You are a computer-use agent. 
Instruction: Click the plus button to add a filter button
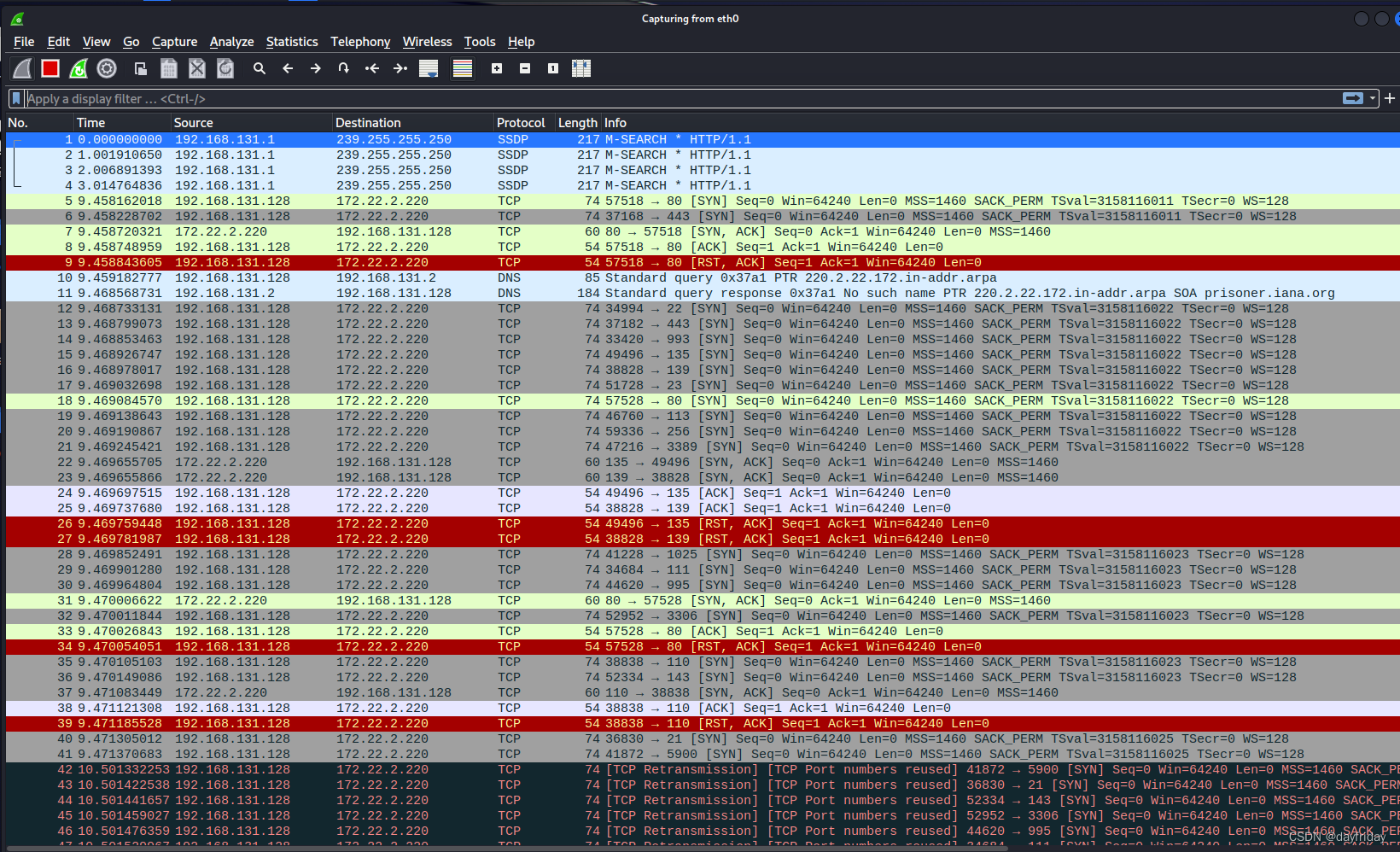point(1390,98)
